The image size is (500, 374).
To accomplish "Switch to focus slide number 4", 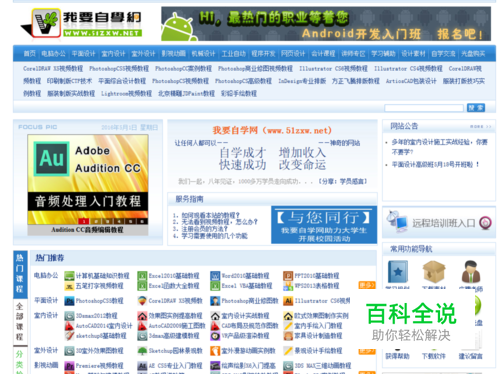I will pyautogui.click(x=119, y=221).
